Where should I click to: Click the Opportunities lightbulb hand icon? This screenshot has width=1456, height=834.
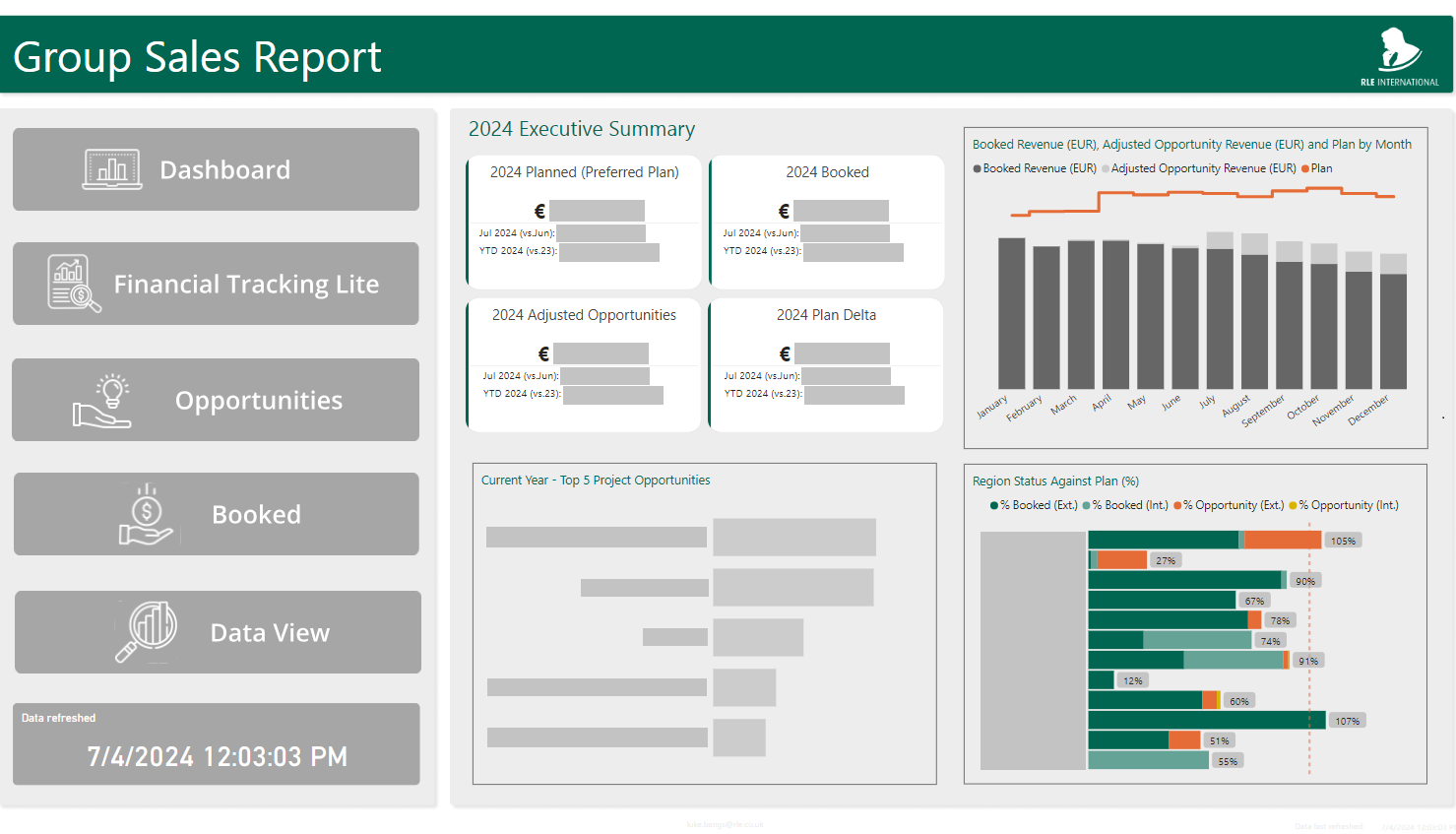click(x=102, y=401)
